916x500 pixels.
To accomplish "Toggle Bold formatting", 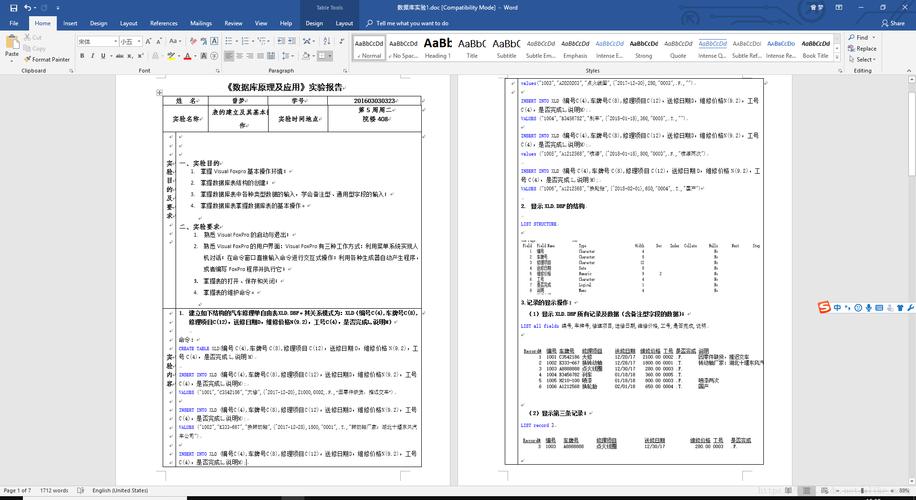I will click(x=82, y=56).
